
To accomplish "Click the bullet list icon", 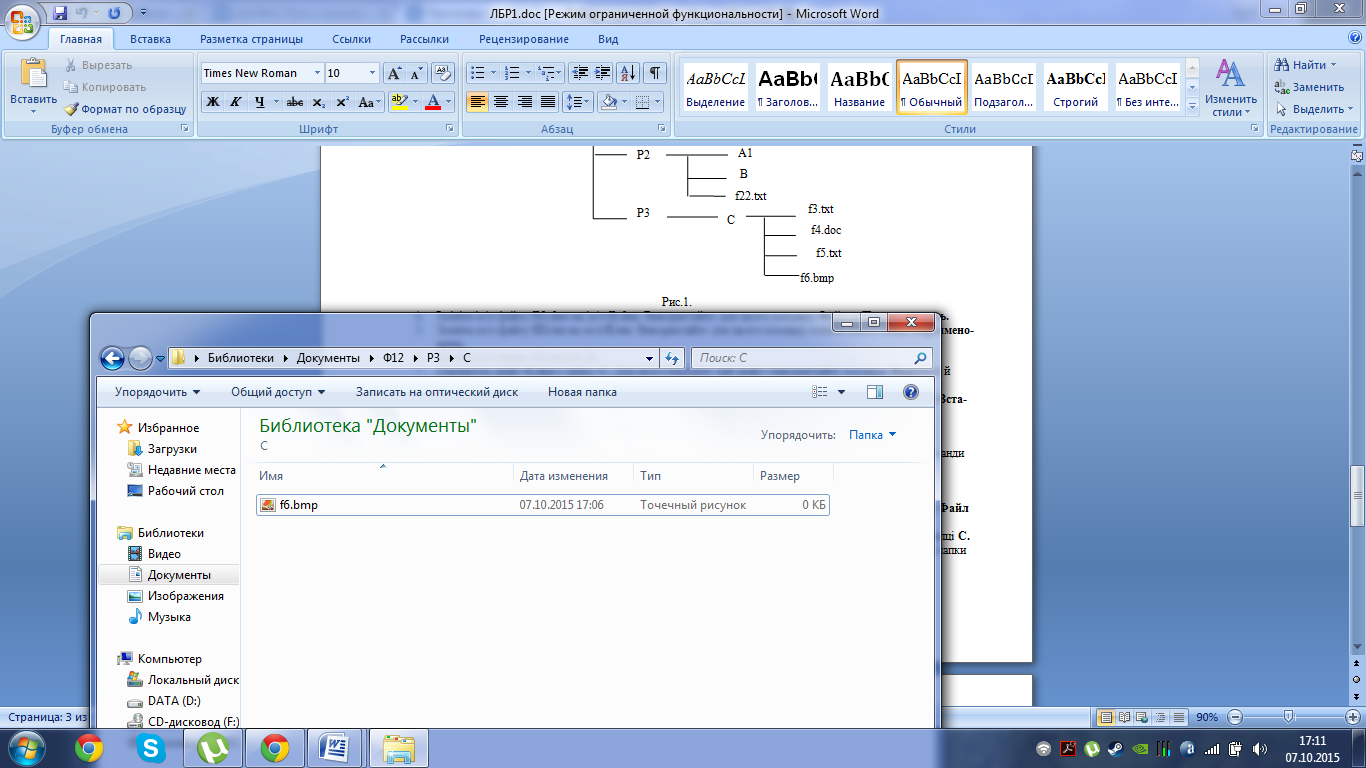I will tap(478, 73).
